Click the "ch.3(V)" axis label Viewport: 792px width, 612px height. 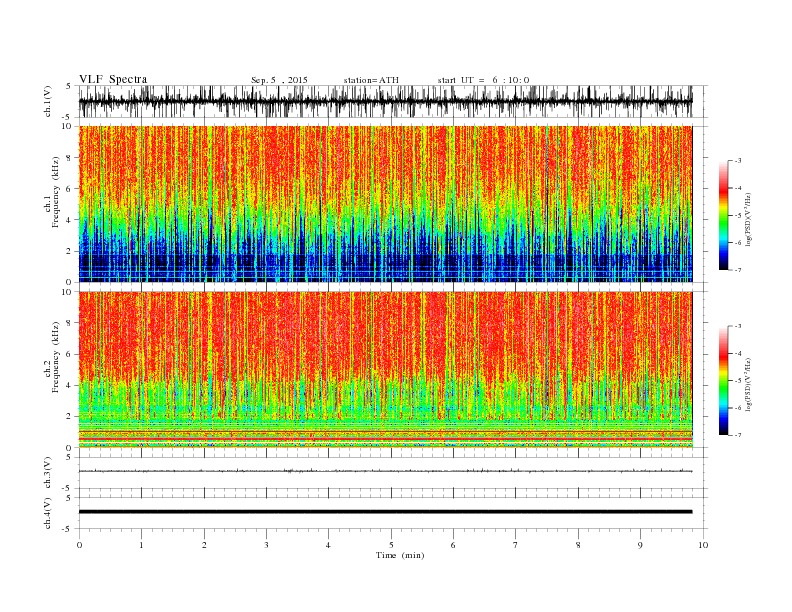[x=48, y=472]
